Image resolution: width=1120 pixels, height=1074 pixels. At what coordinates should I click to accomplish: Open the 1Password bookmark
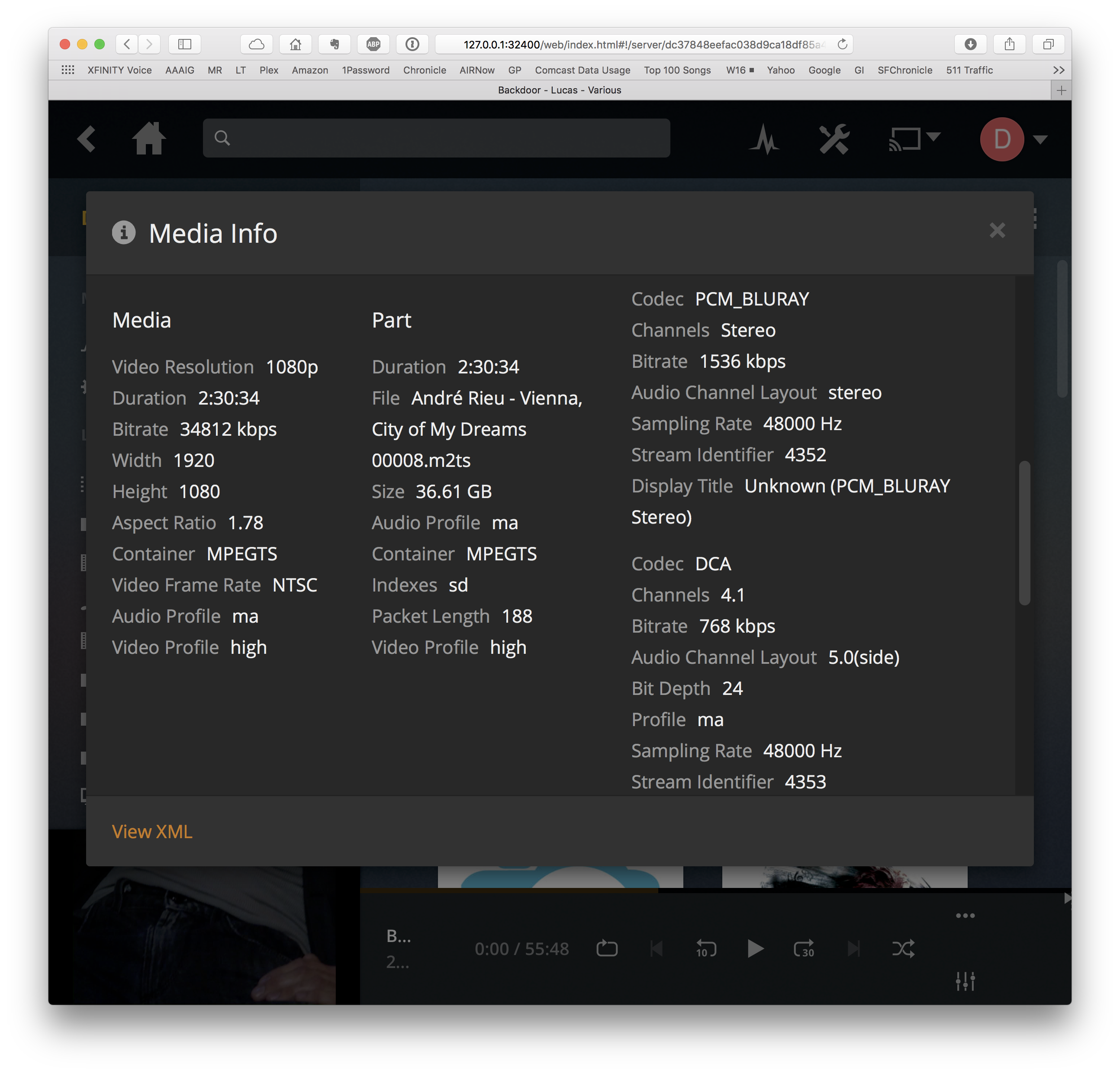(x=366, y=70)
